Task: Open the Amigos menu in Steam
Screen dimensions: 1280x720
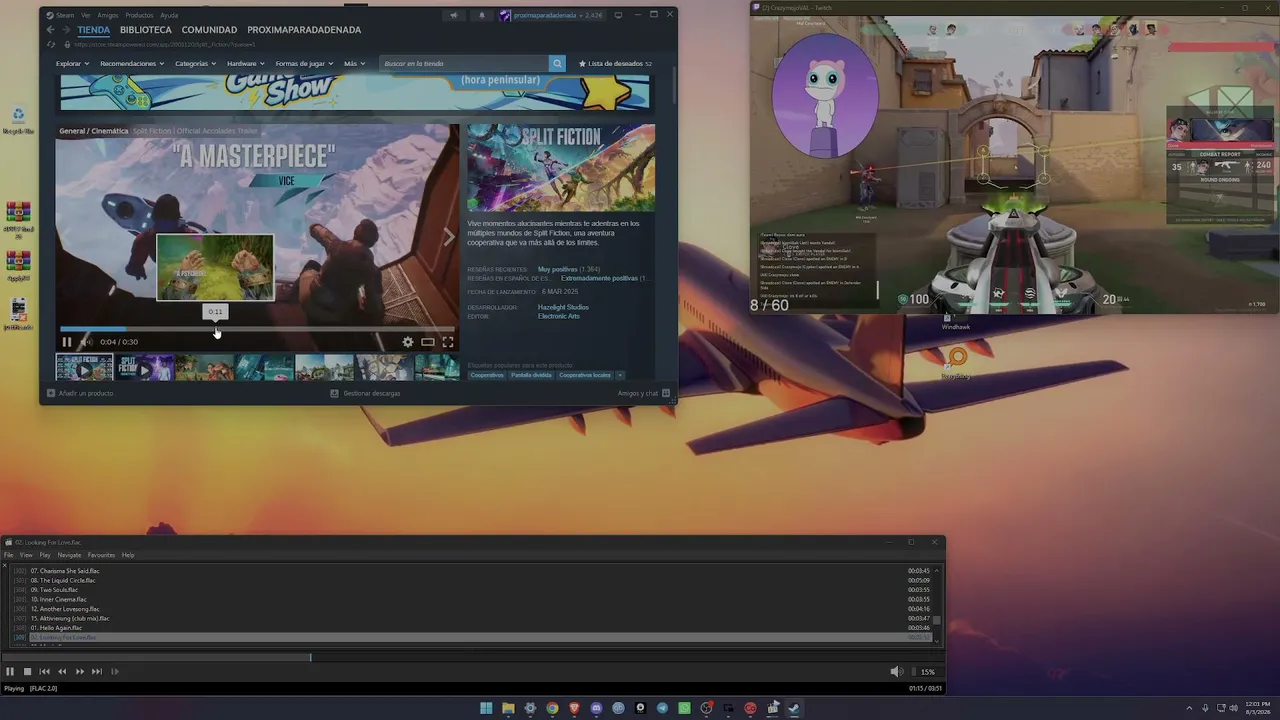Action: coord(107,15)
